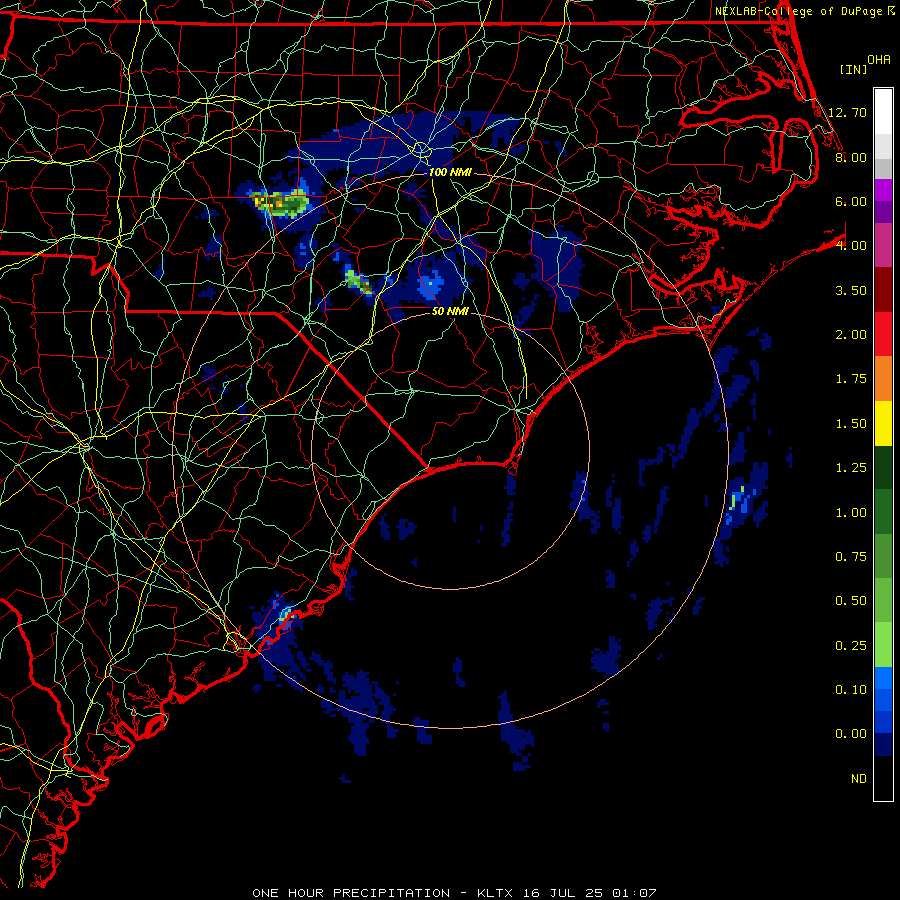900x900 pixels.
Task: Pick the orange swatch beside 1.75
Action: click(883, 379)
